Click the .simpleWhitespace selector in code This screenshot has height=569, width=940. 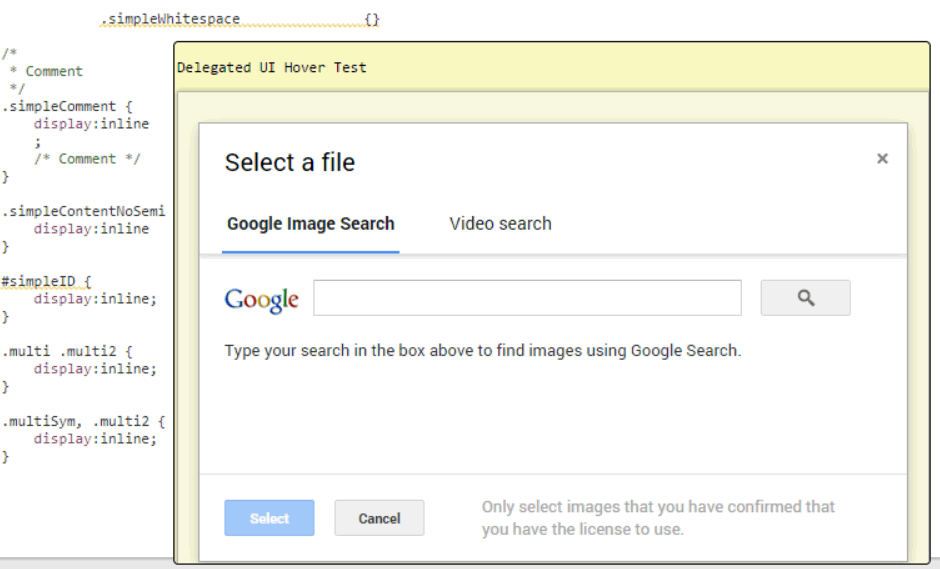[x=170, y=20]
